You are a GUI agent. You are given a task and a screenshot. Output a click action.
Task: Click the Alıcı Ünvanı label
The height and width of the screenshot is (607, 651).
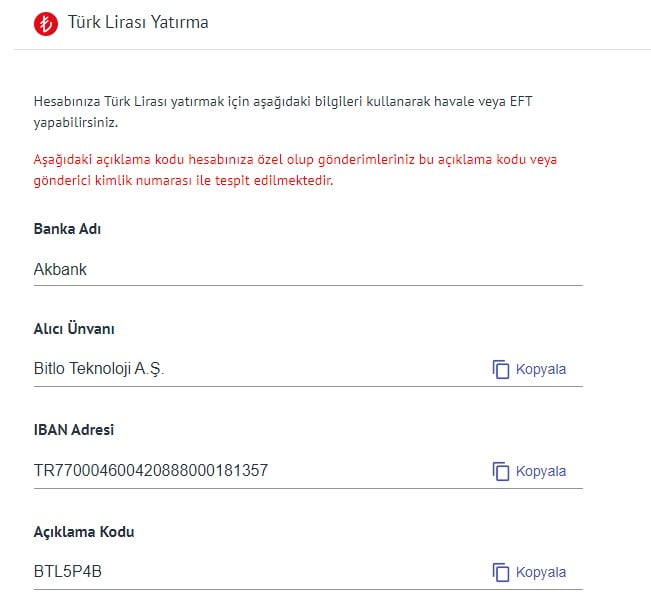pyautogui.click(x=76, y=329)
